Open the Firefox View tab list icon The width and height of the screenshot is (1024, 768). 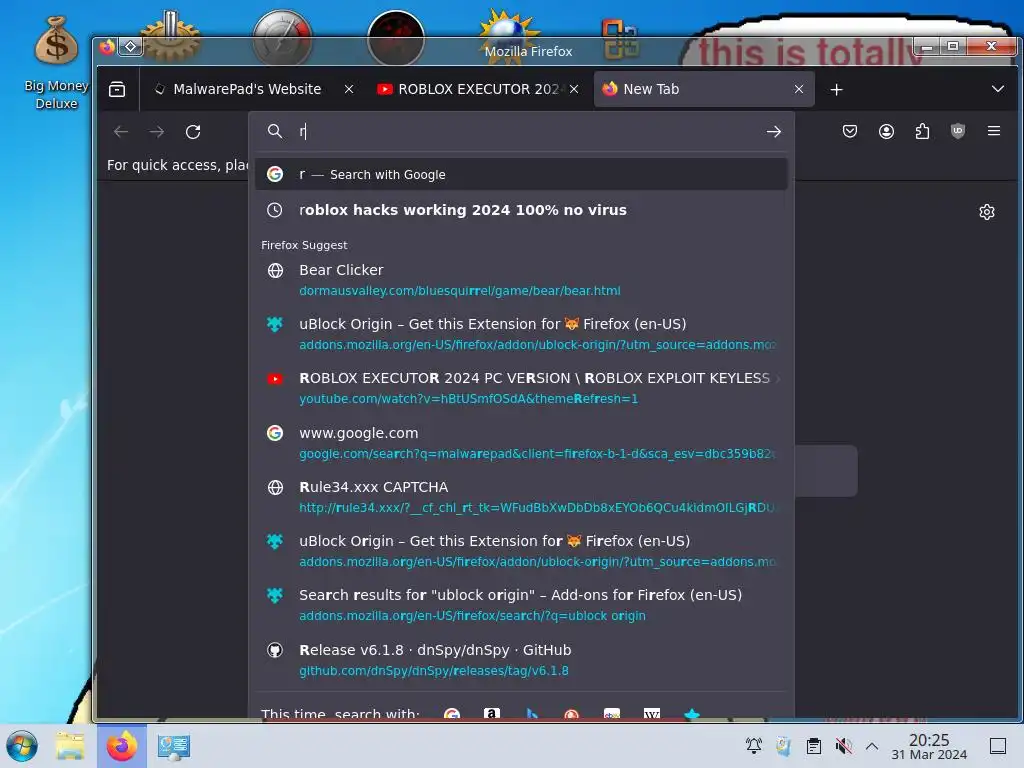pos(117,89)
